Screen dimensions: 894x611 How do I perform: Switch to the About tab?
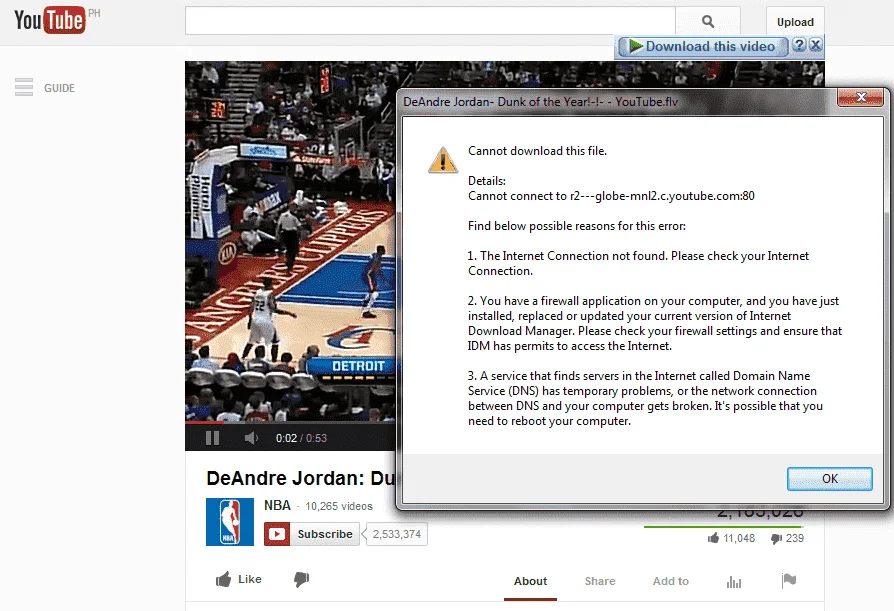530,581
